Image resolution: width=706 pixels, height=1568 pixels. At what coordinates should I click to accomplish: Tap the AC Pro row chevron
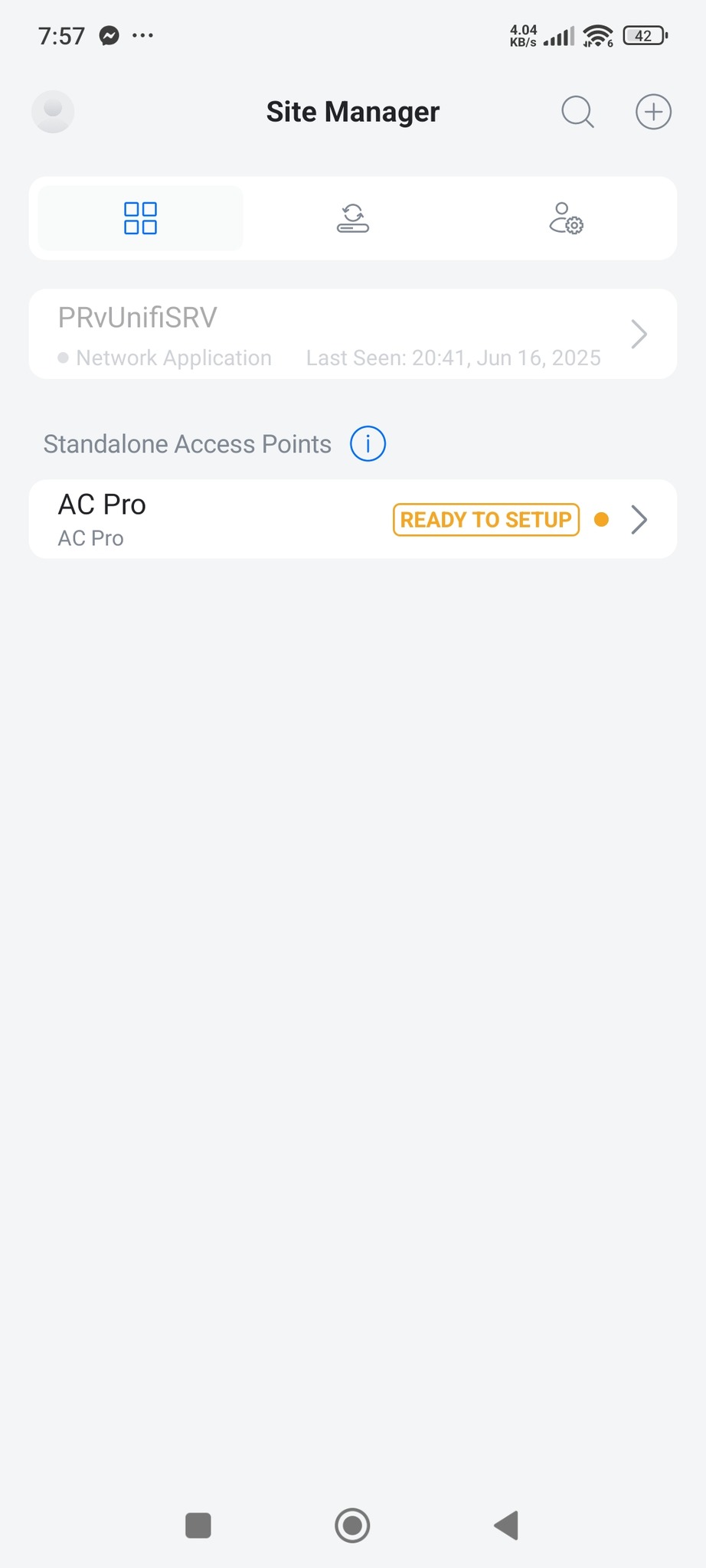pos(639,520)
